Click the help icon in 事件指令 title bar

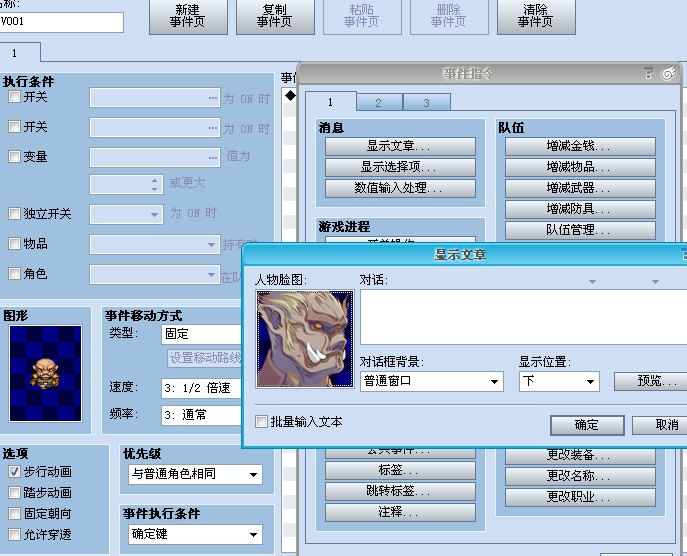(x=648, y=73)
